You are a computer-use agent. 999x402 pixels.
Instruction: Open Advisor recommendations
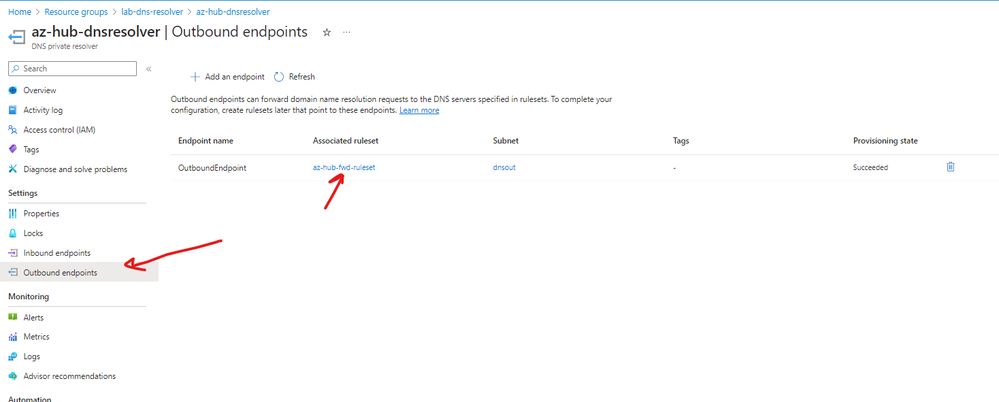pos(69,376)
